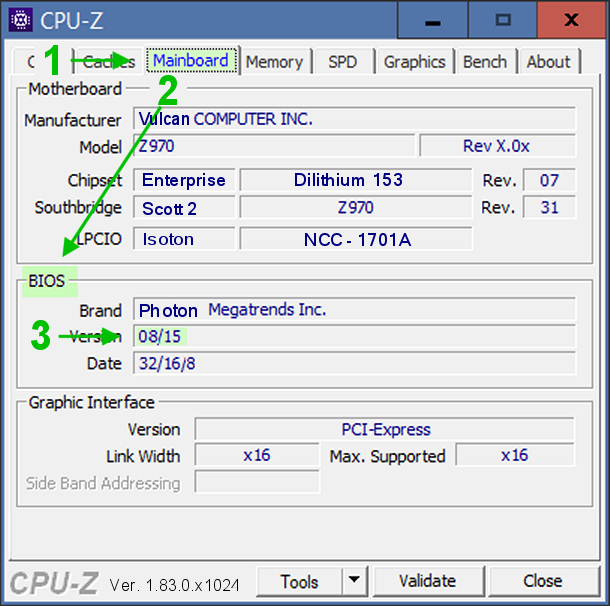Click the LPCIO vendor Isoton

(184, 238)
